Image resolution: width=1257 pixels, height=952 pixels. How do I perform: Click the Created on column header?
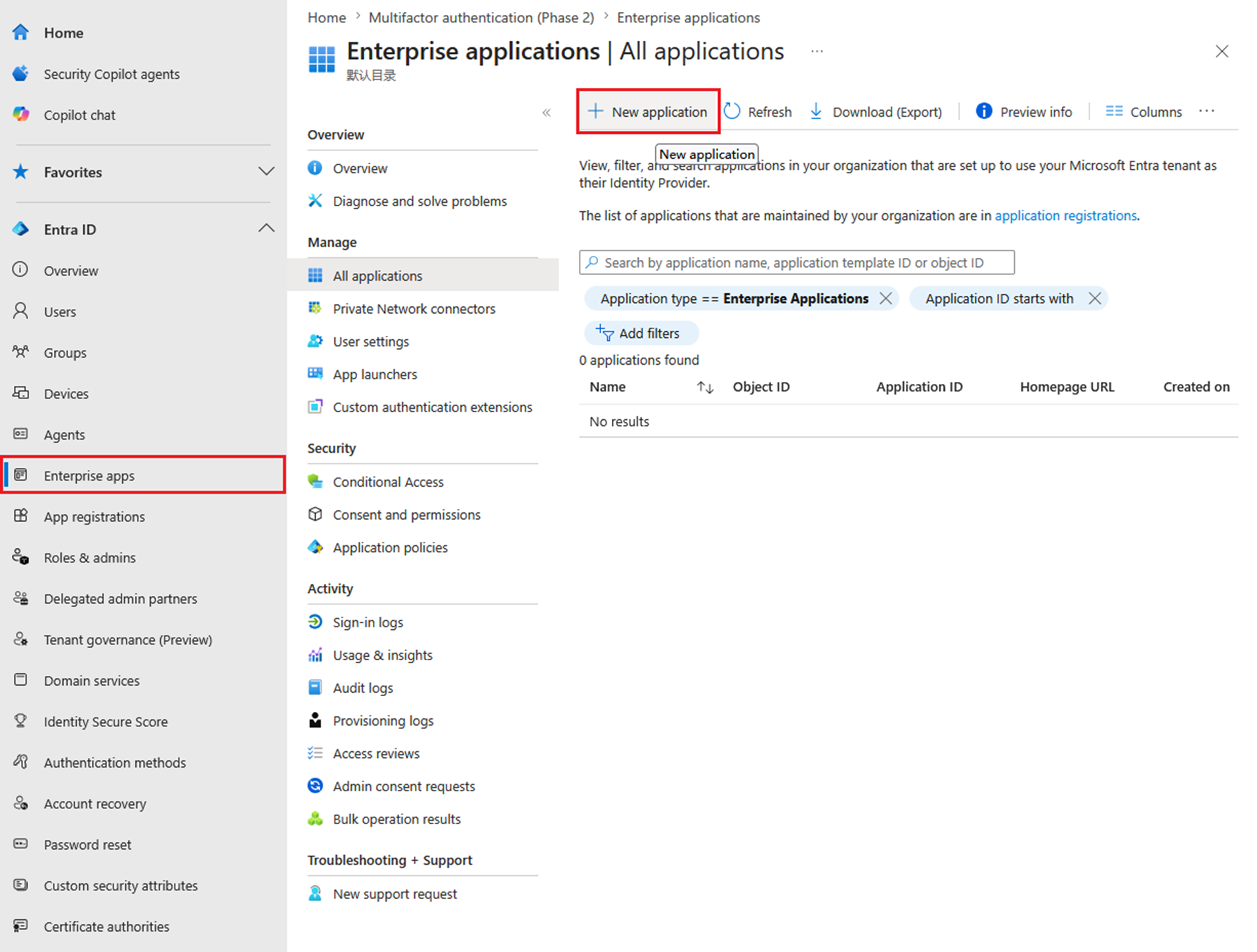tap(1196, 387)
